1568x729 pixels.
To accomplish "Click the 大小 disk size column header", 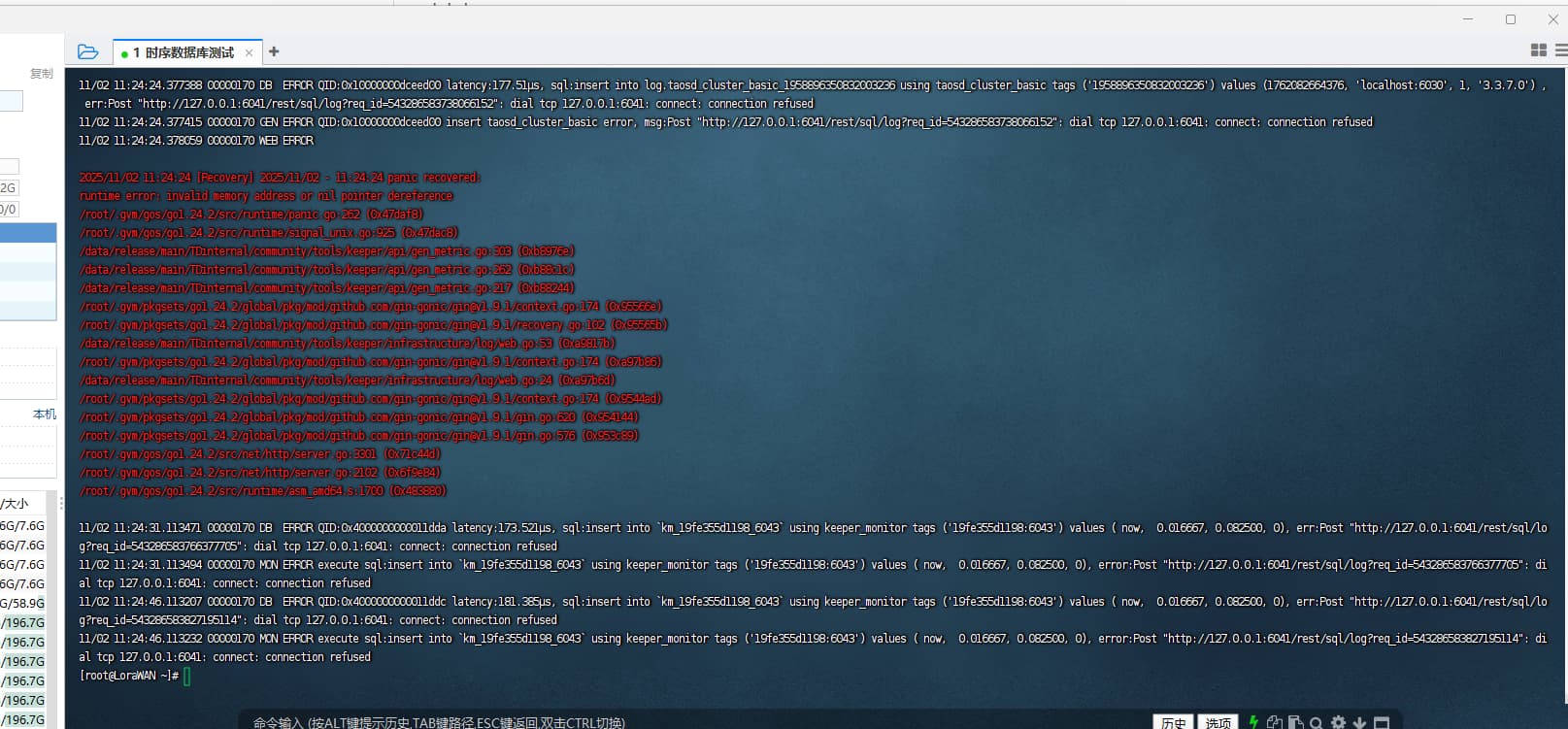I will [16, 504].
